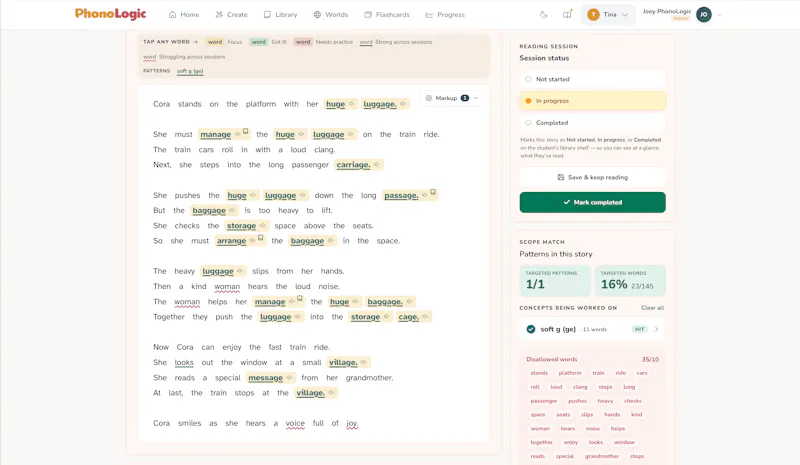This screenshot has width=800, height=465.
Task: Expand Joey PhonoLogic account menu chevron
Action: (x=719, y=15)
